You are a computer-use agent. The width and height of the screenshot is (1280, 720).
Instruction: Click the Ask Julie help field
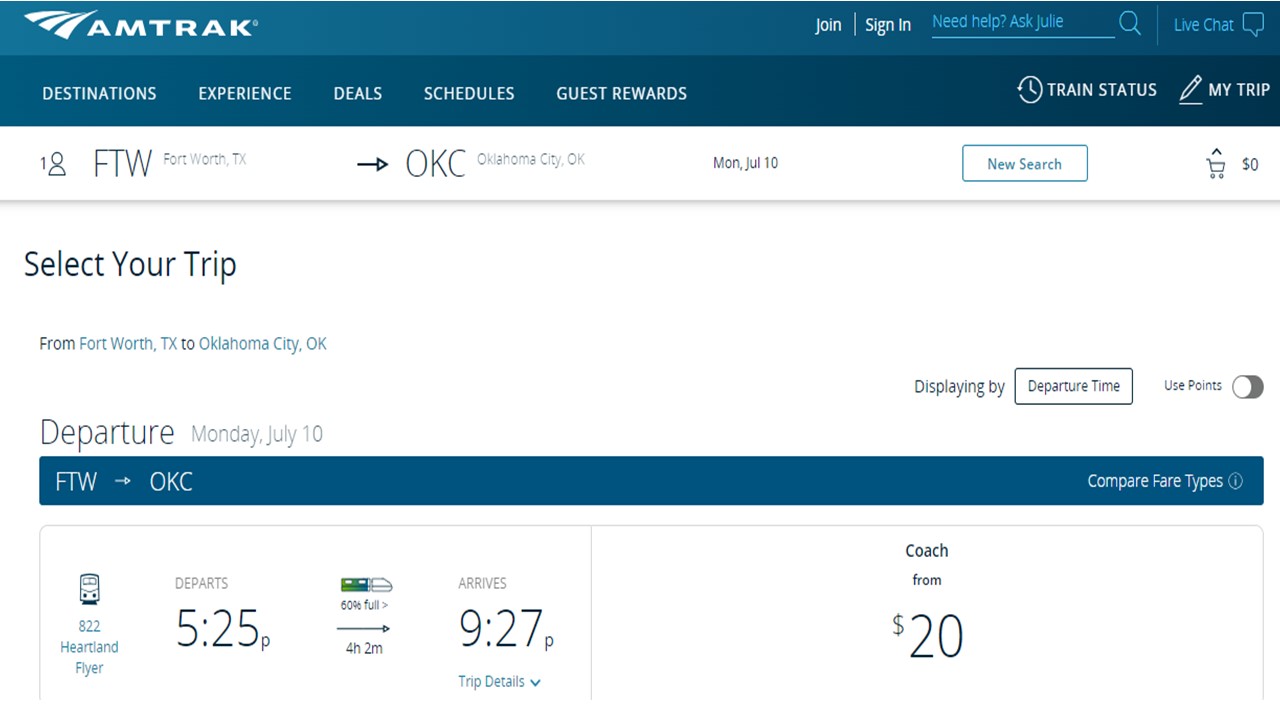tap(1022, 23)
